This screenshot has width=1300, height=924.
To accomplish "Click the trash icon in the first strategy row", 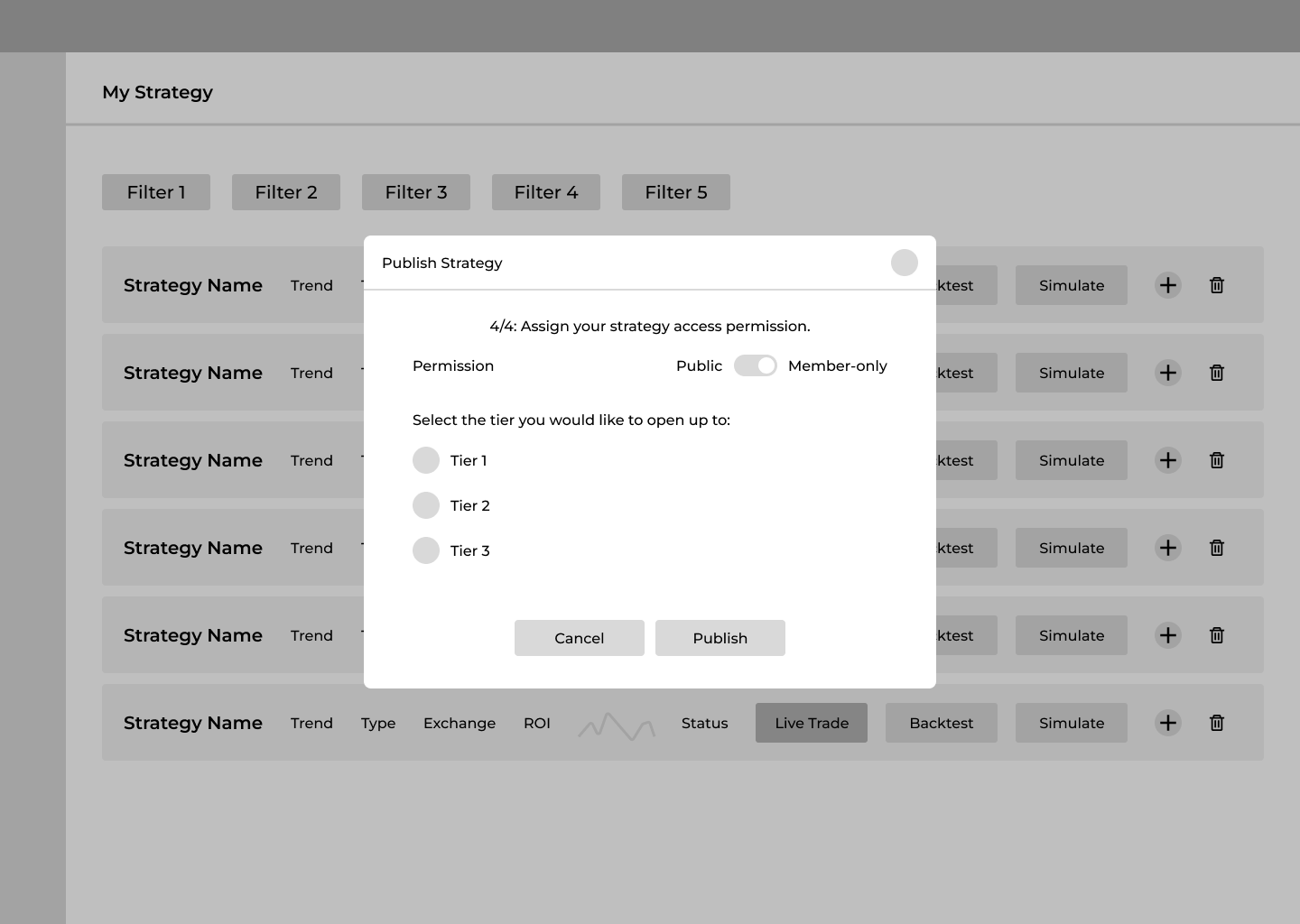I will click(1216, 285).
